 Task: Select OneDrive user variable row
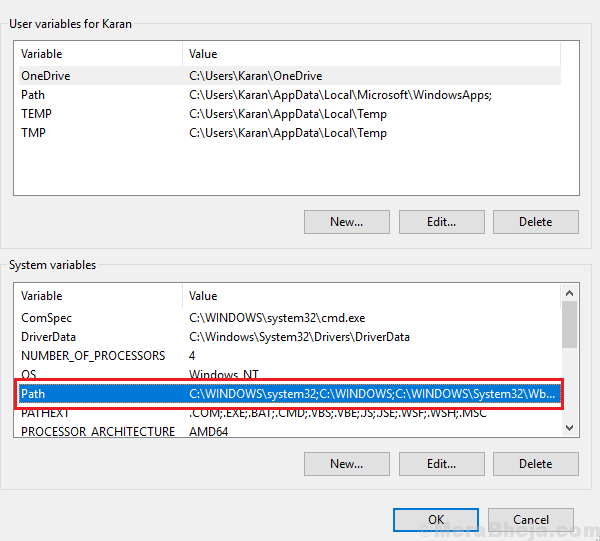click(x=290, y=76)
